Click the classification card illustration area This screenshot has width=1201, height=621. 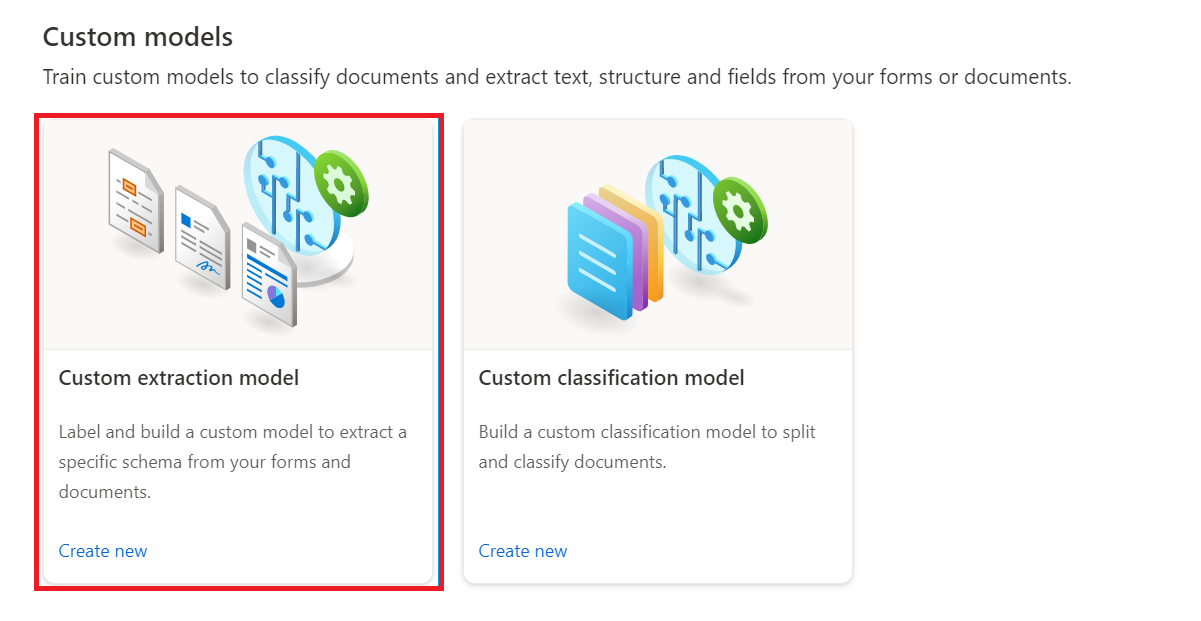point(657,230)
